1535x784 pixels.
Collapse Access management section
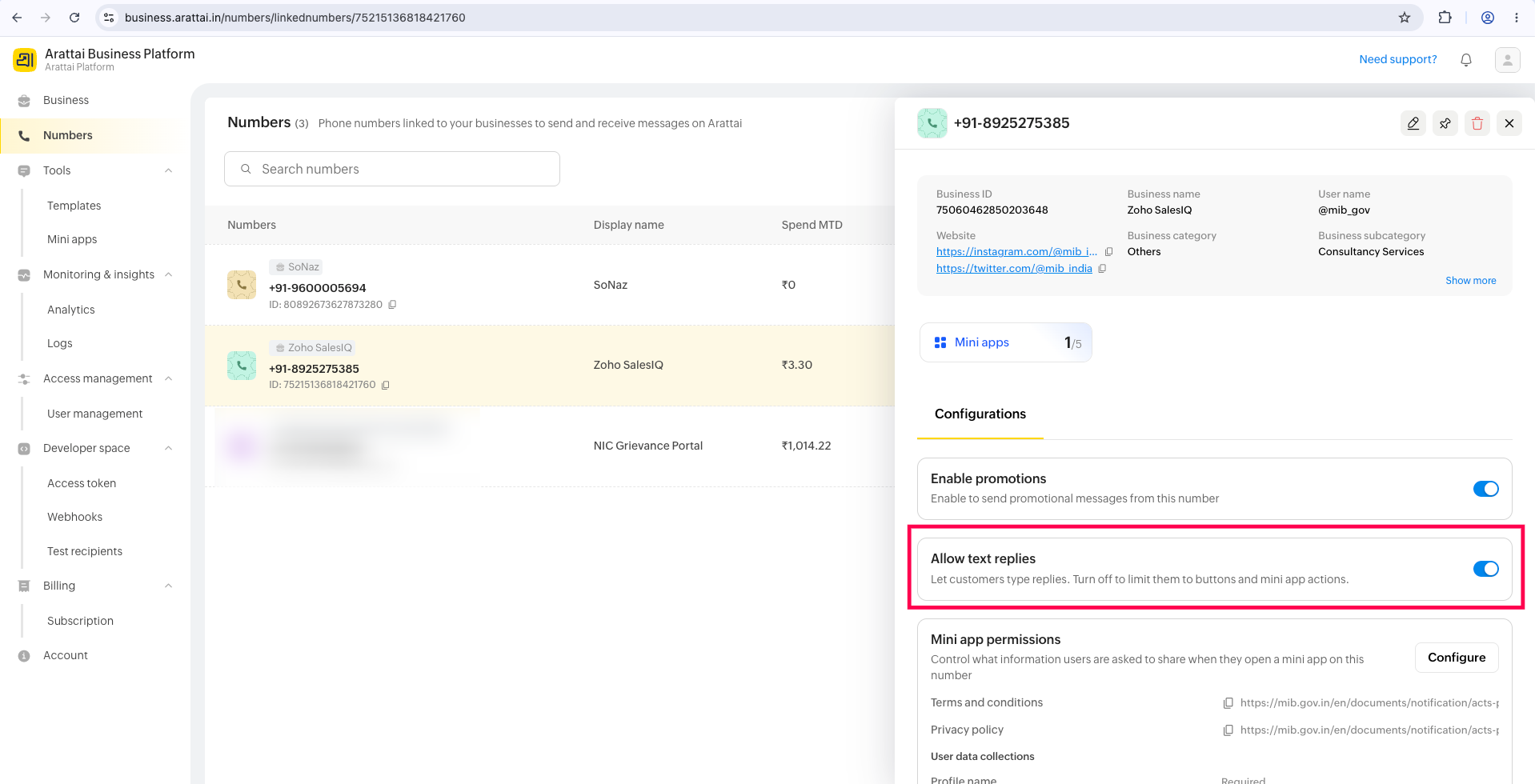pos(169,378)
